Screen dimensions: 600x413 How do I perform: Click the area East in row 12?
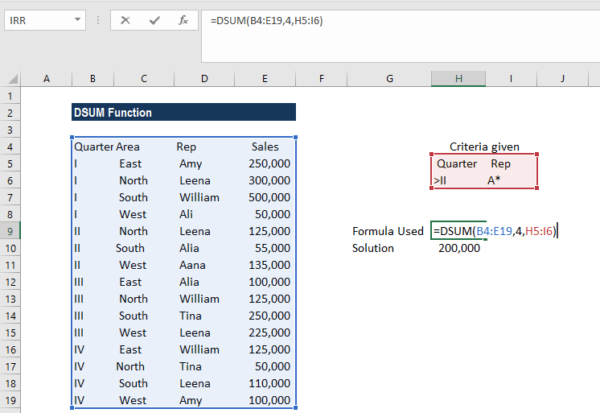[130, 282]
